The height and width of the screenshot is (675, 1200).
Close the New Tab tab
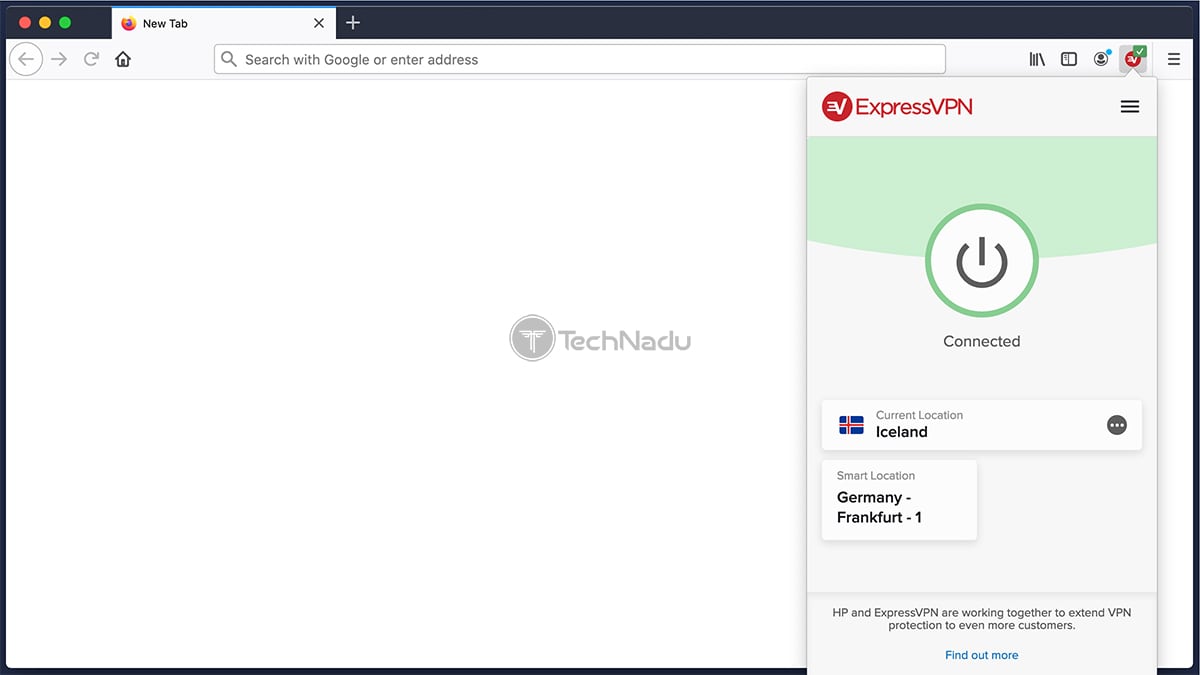click(319, 23)
